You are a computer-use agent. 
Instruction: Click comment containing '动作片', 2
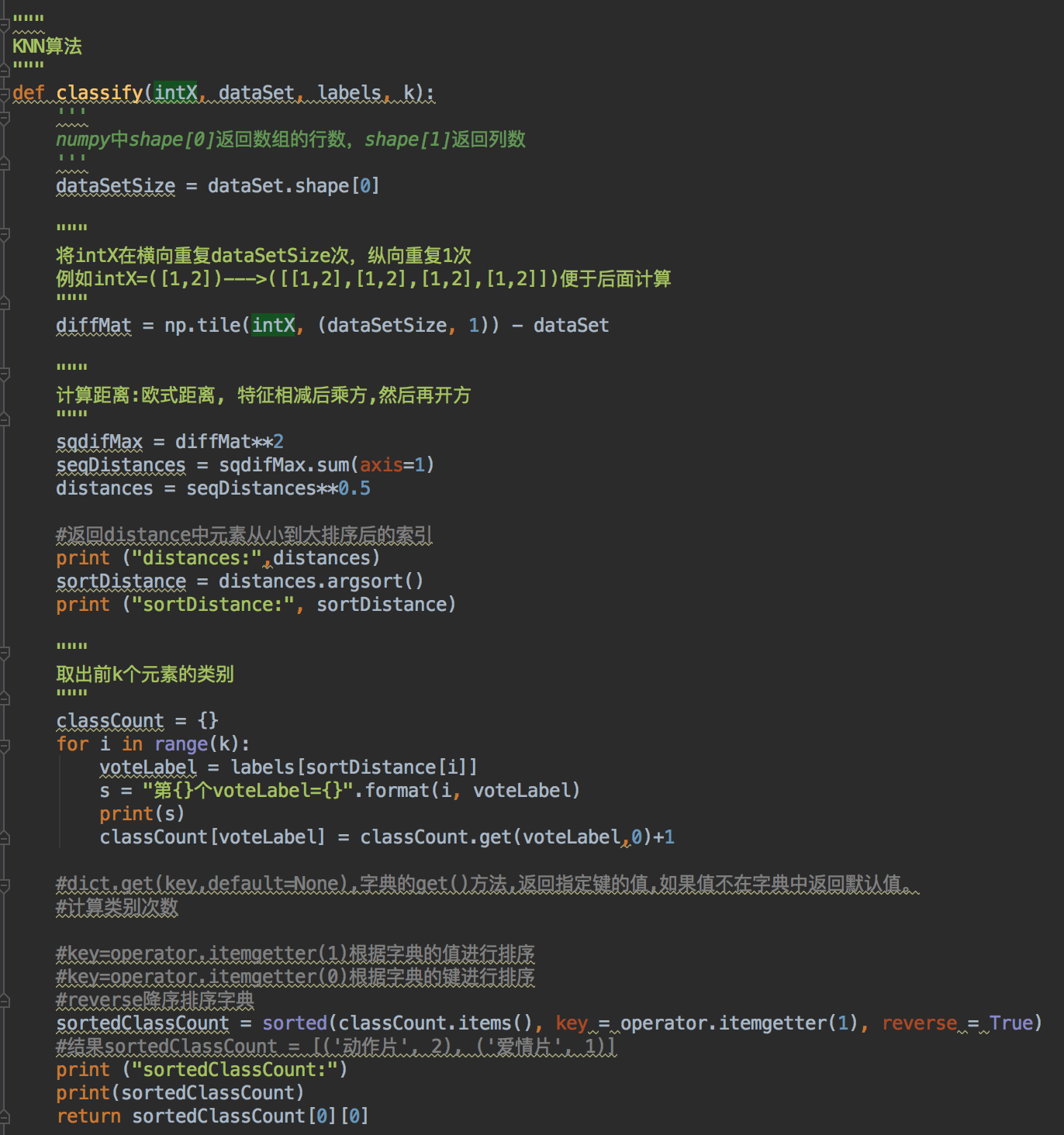(337, 1047)
